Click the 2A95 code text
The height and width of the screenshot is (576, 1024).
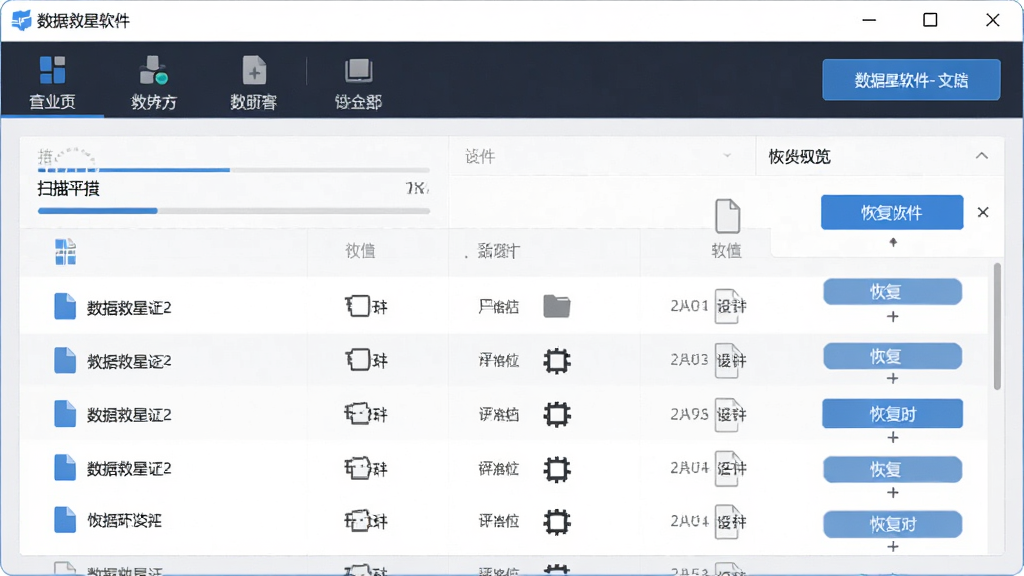click(689, 414)
